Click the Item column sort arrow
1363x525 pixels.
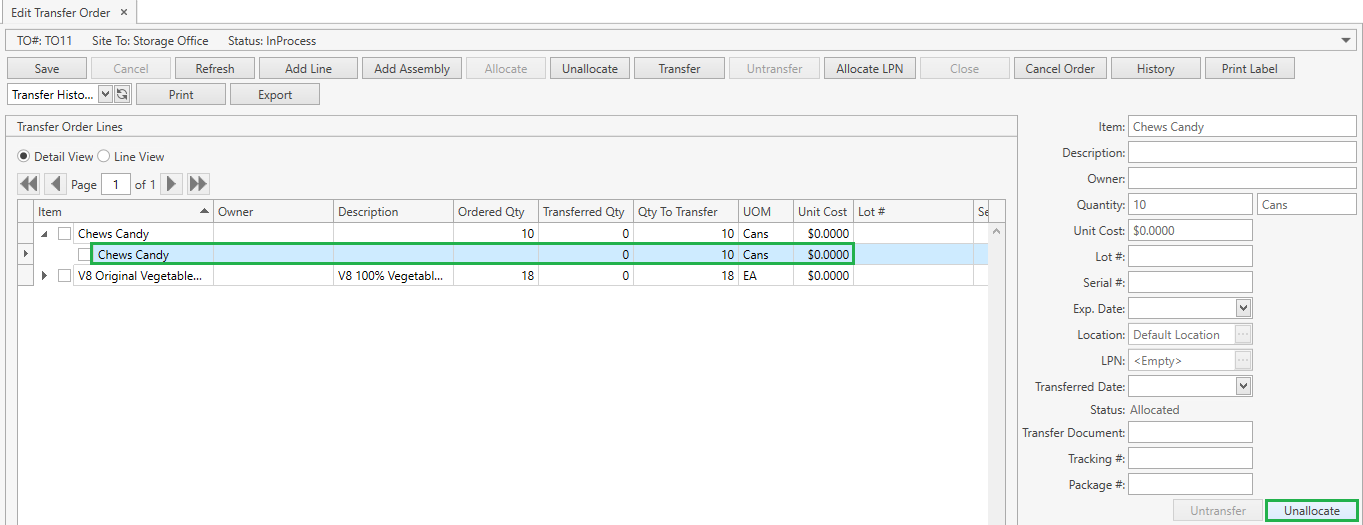(205, 212)
